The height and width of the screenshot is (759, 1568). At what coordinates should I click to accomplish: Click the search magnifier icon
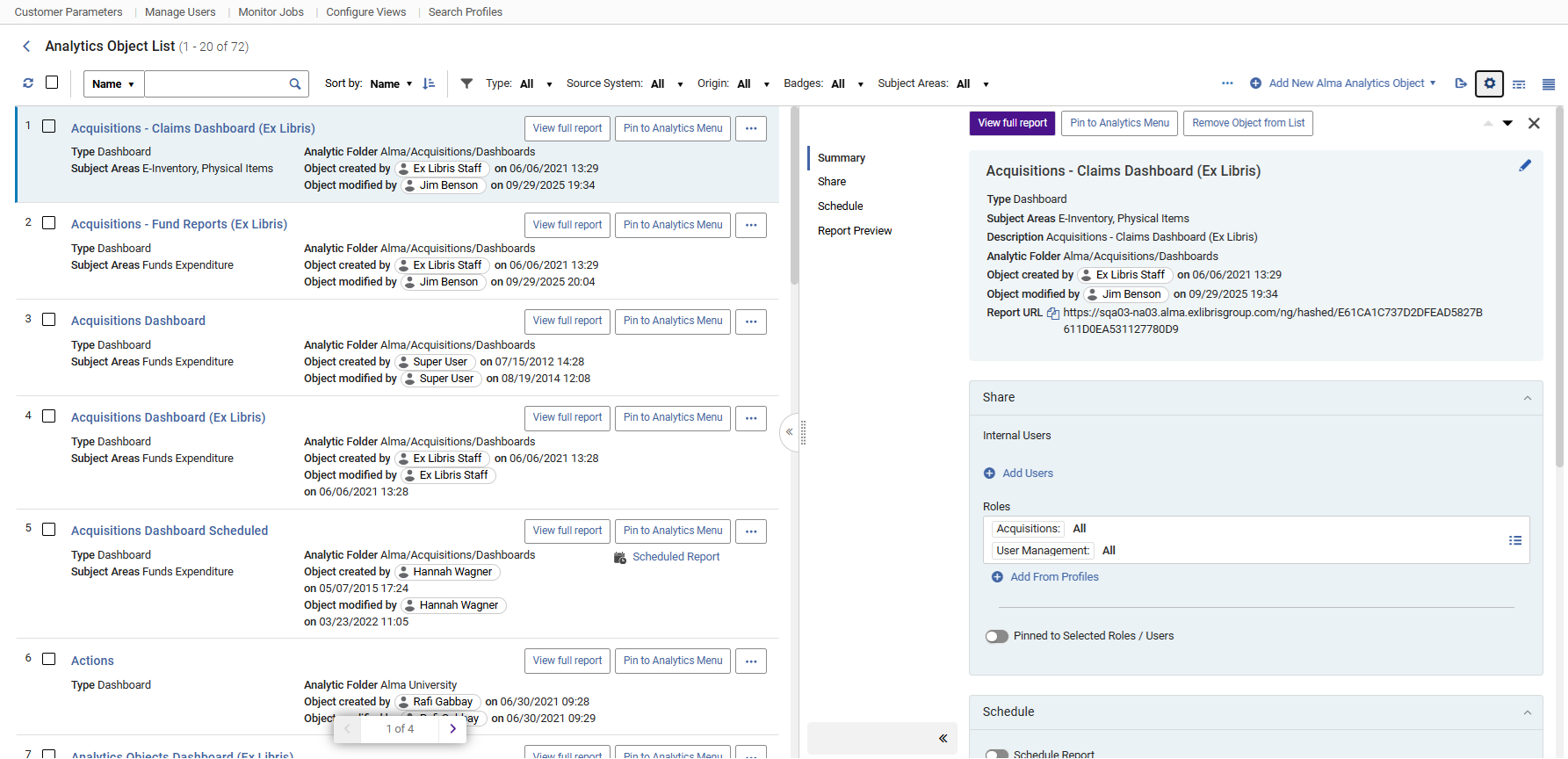(295, 84)
